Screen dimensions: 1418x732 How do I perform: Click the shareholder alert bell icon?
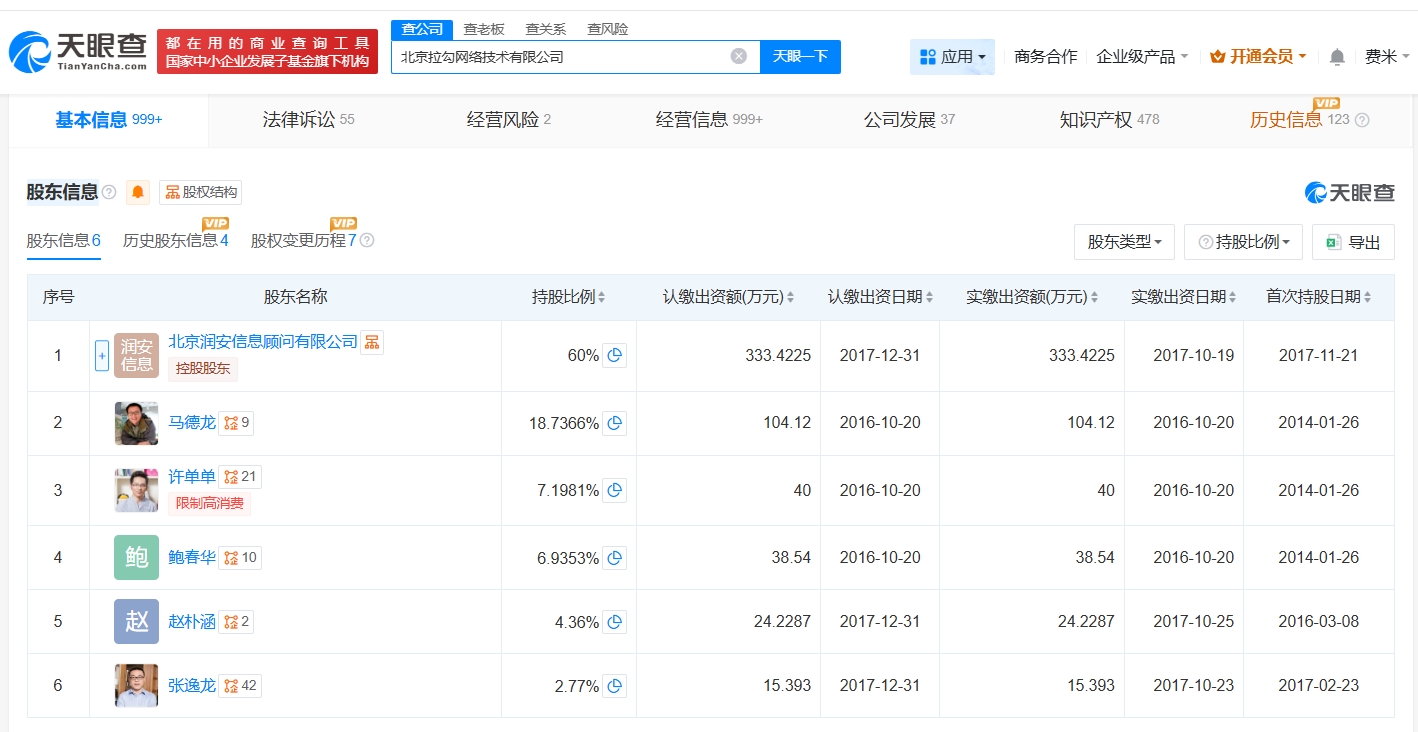138,192
